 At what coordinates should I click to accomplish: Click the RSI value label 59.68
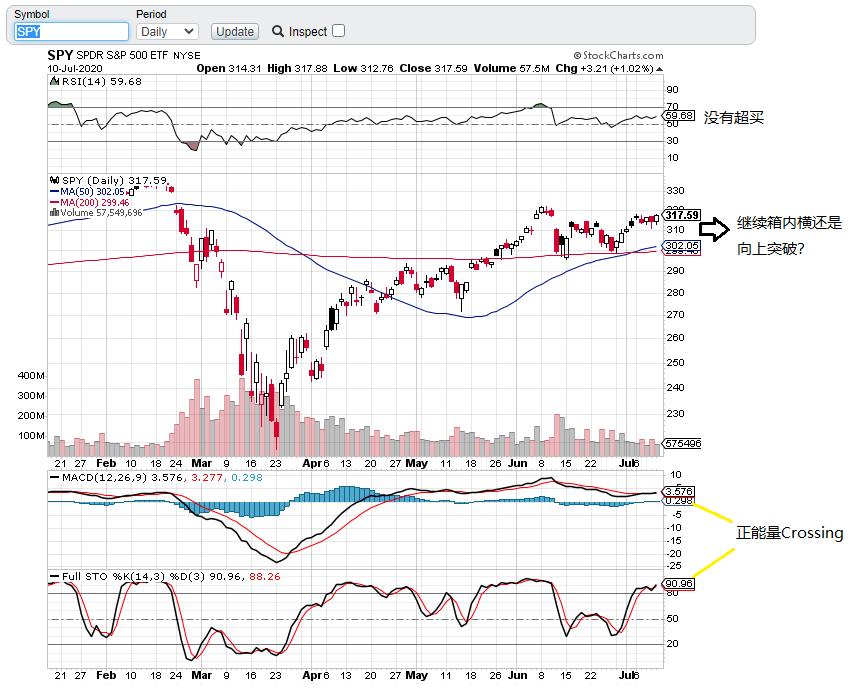679,115
